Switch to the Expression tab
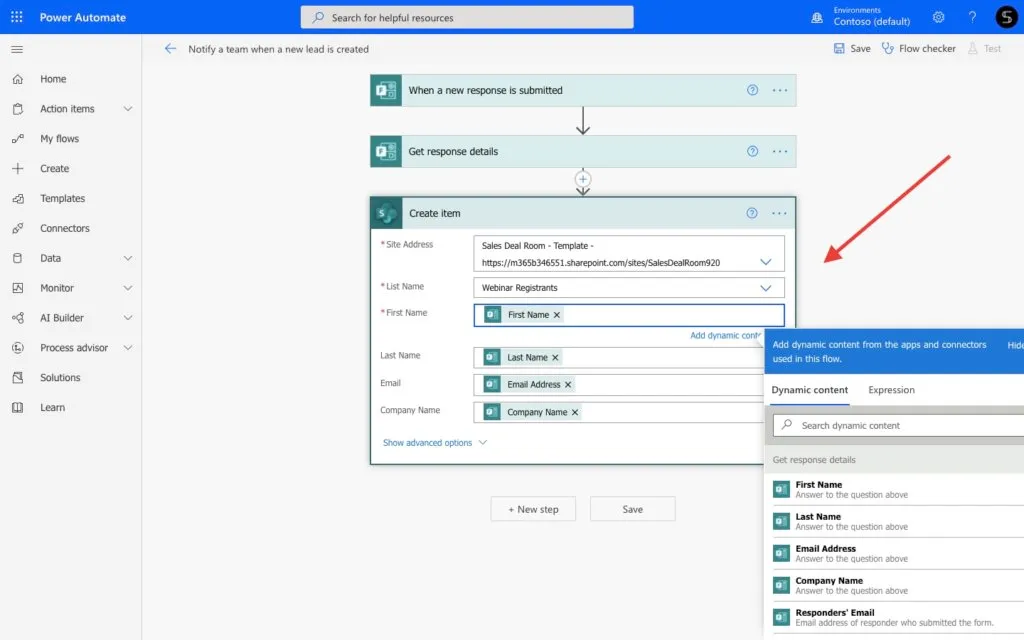1024x640 pixels. pos(891,390)
